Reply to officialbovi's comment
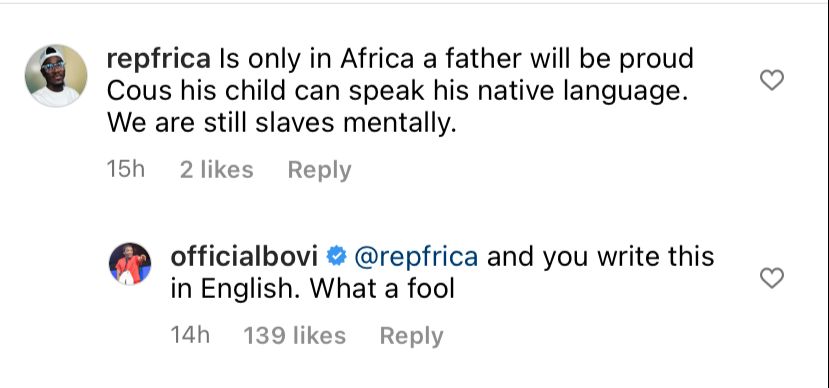Image resolution: width=829 pixels, height=388 pixels. 411,336
